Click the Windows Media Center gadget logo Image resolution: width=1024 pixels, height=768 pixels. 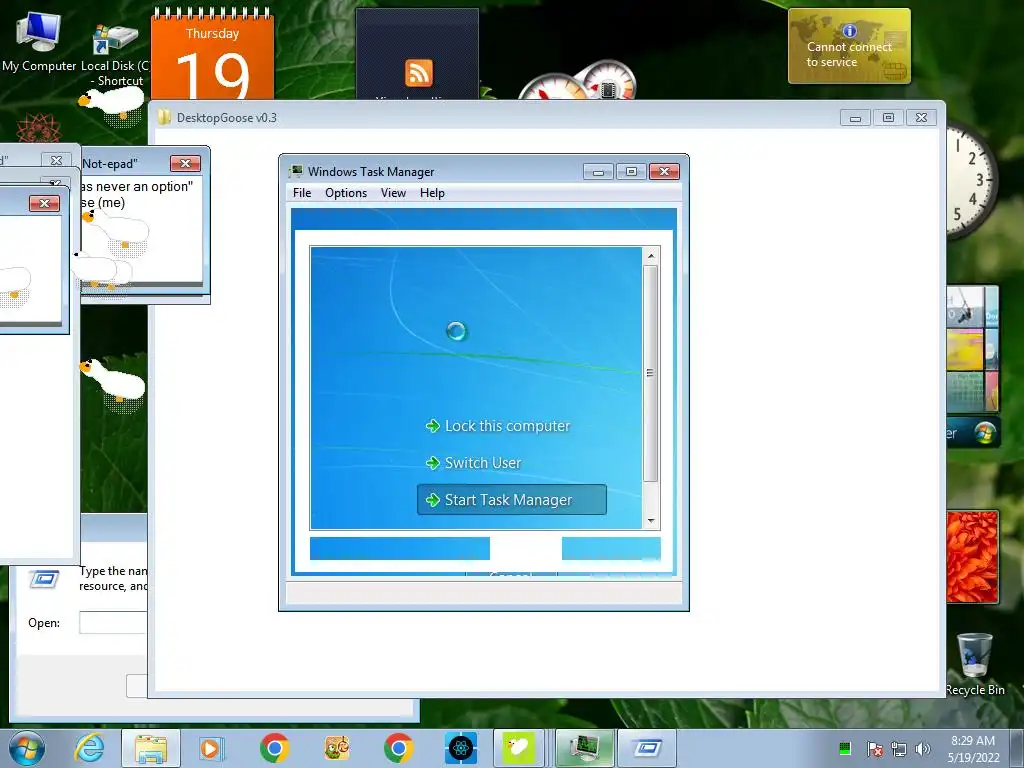[985, 433]
